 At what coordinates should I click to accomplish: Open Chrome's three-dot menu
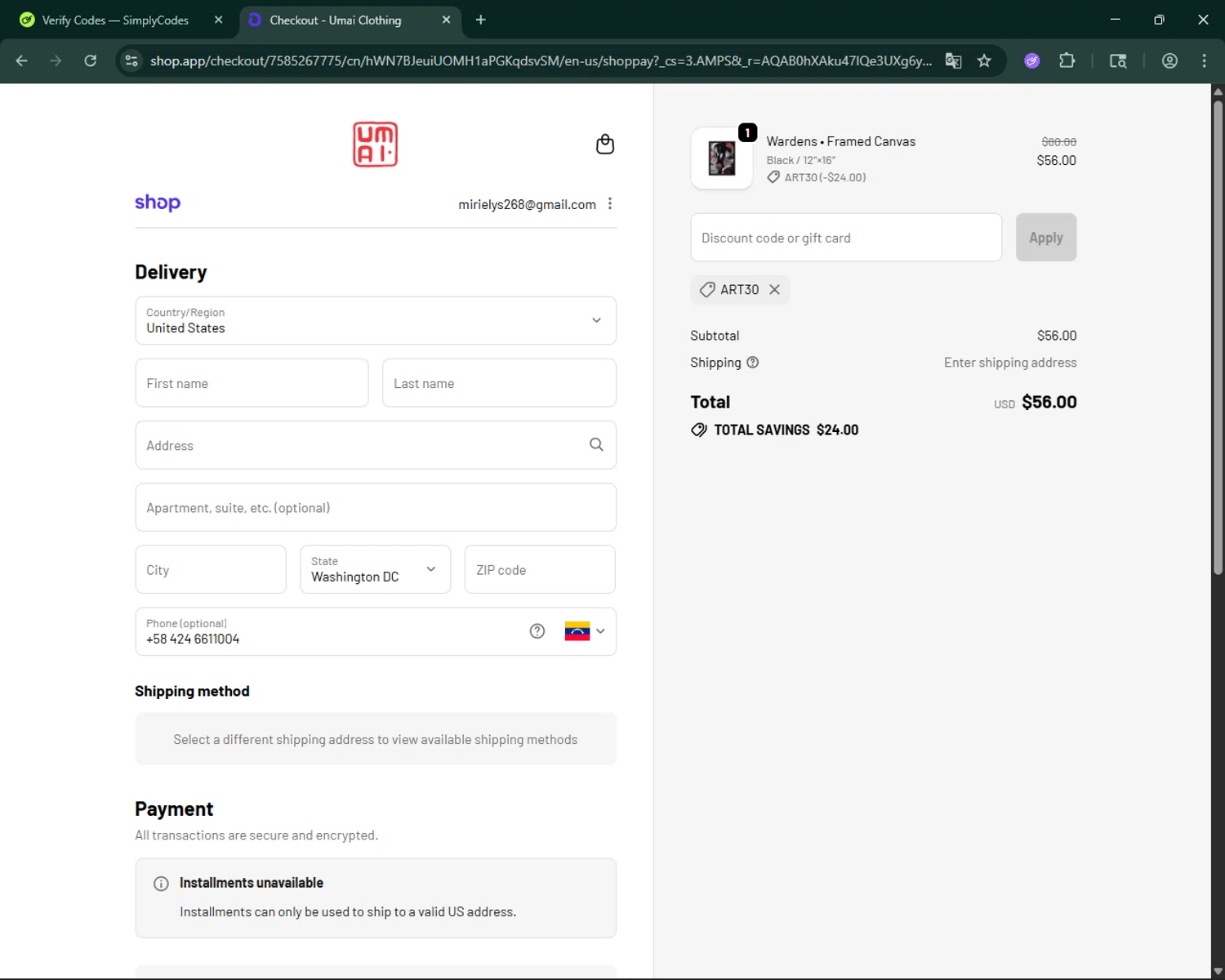[1204, 60]
